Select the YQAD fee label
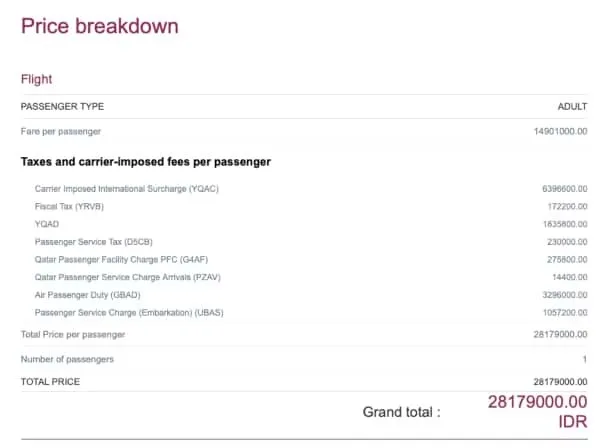This screenshot has width=600, height=448. coord(47,224)
